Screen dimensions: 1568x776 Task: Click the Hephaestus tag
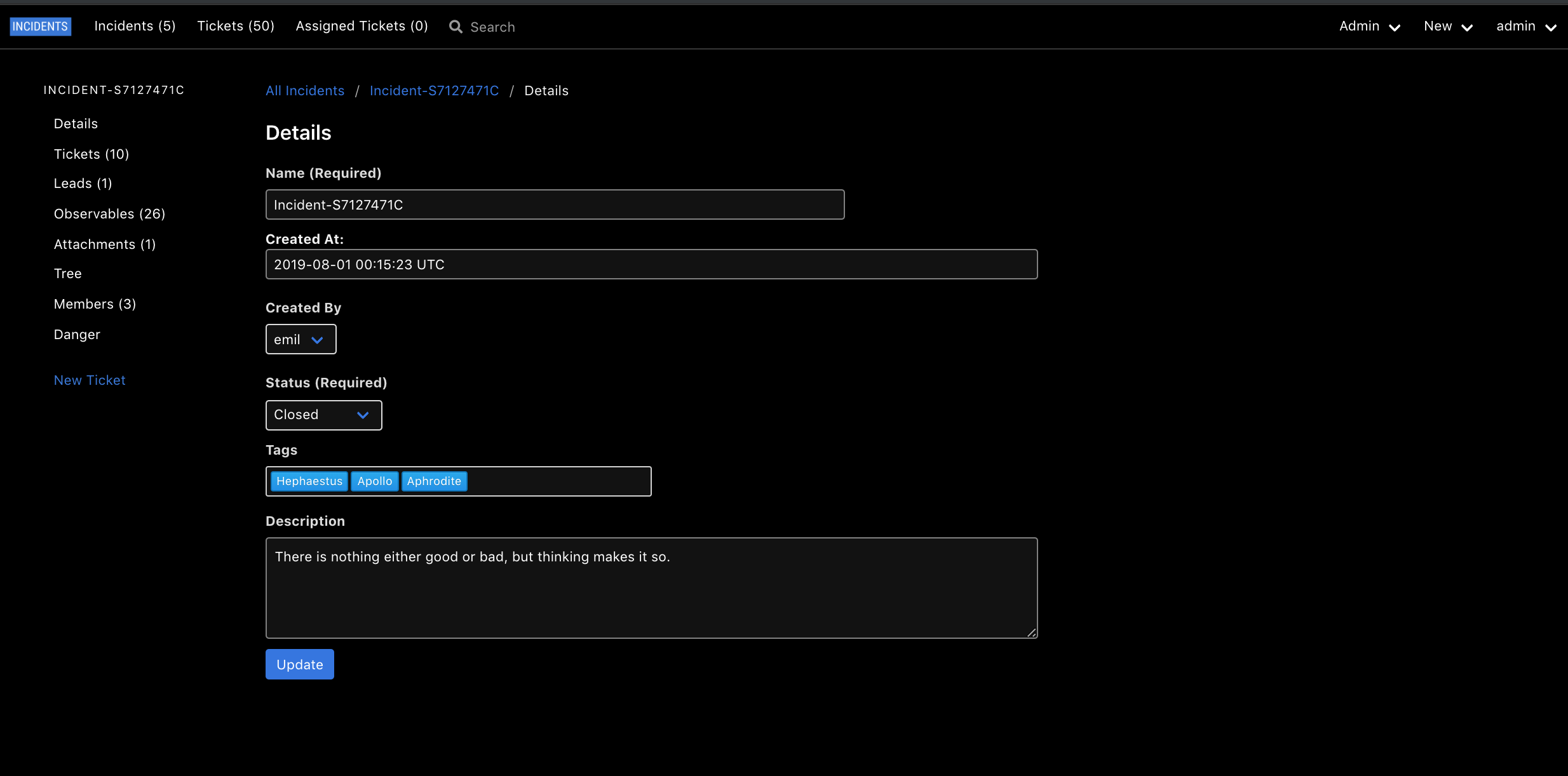(309, 481)
